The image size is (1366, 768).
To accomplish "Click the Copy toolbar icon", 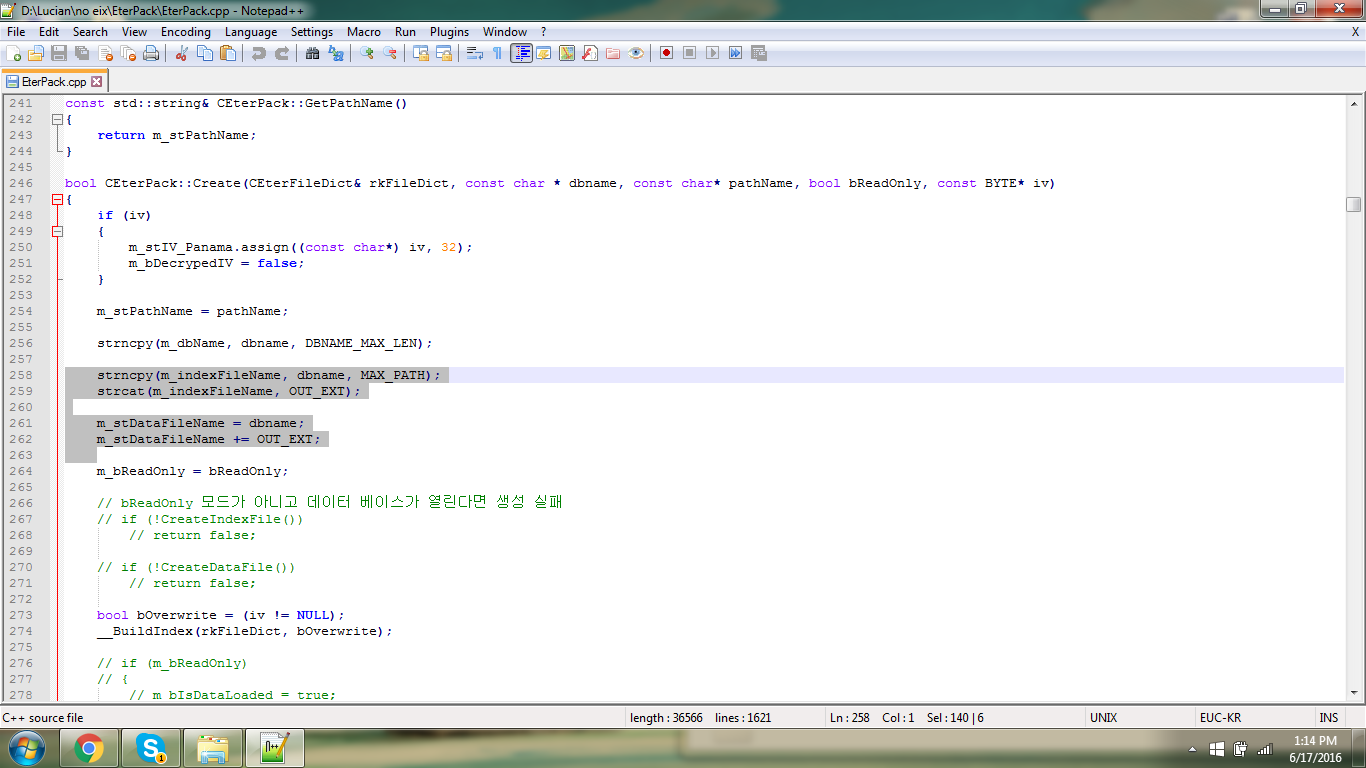I will coord(204,53).
